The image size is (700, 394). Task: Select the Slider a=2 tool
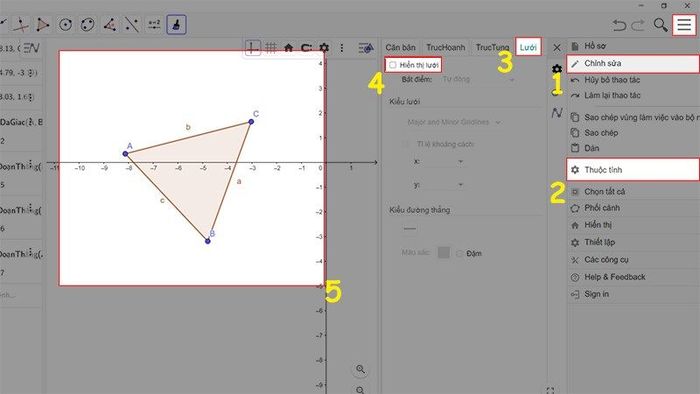coord(154,25)
